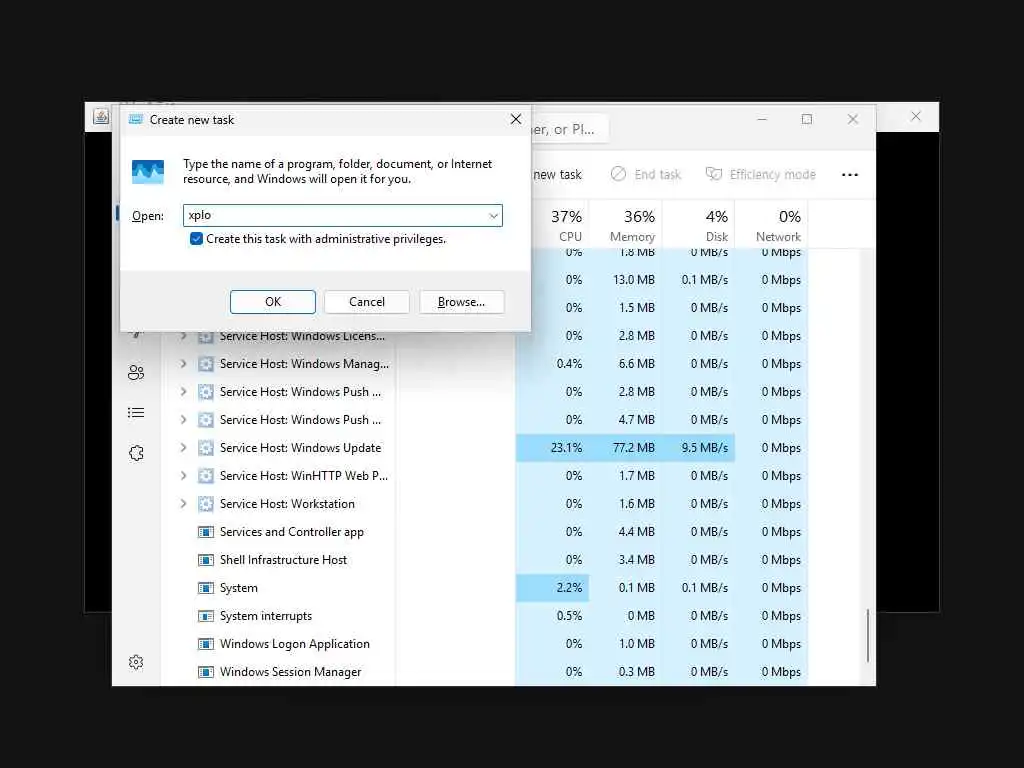This screenshot has width=1024, height=768.
Task: Click the 9.5 MB/s disk cell
Action: tap(698, 448)
